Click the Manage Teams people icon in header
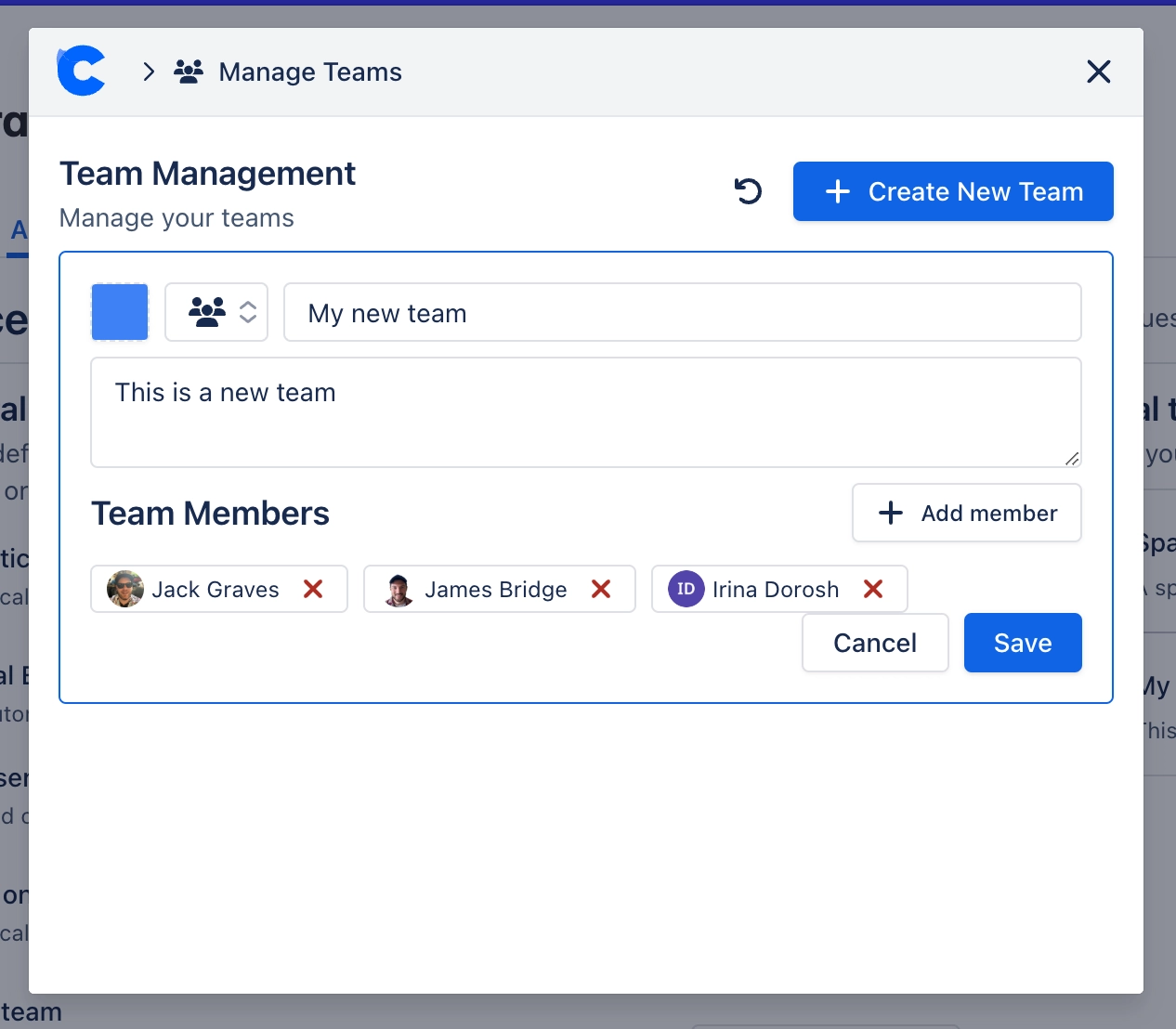This screenshot has height=1029, width=1176. 189,72
